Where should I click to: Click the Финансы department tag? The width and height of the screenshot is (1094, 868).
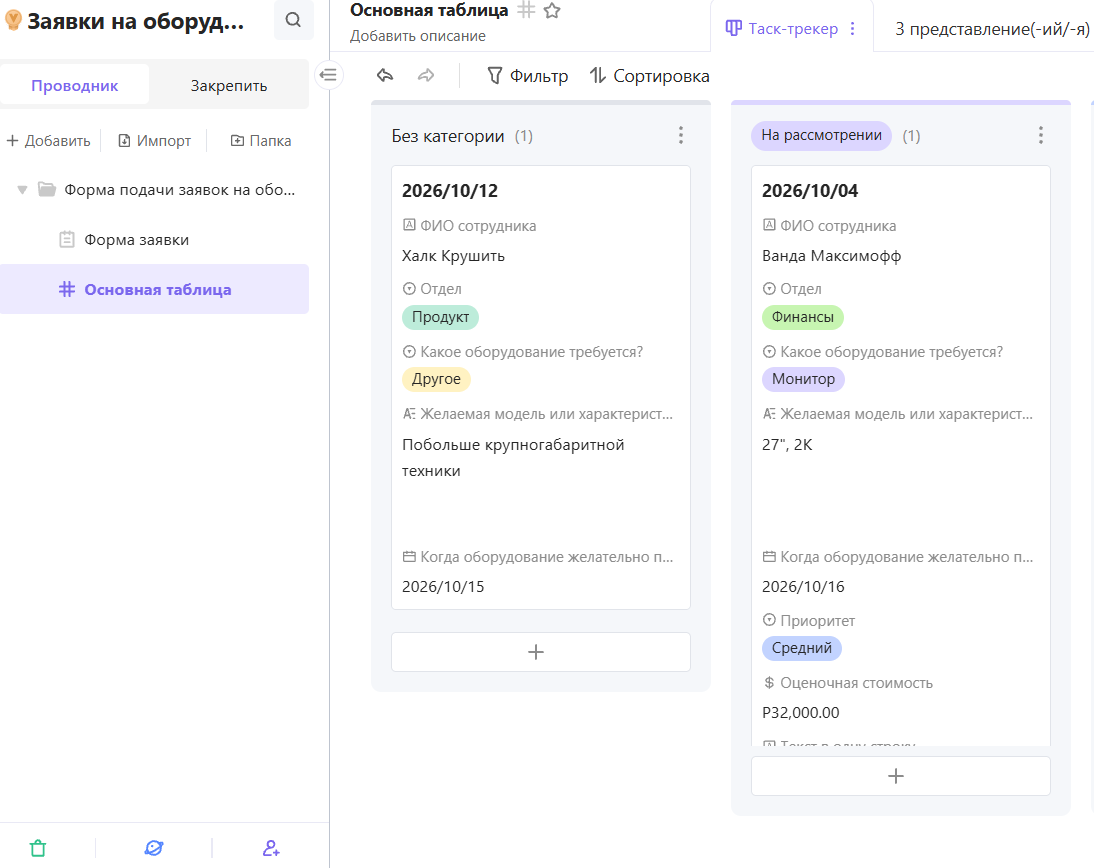[x=802, y=317]
